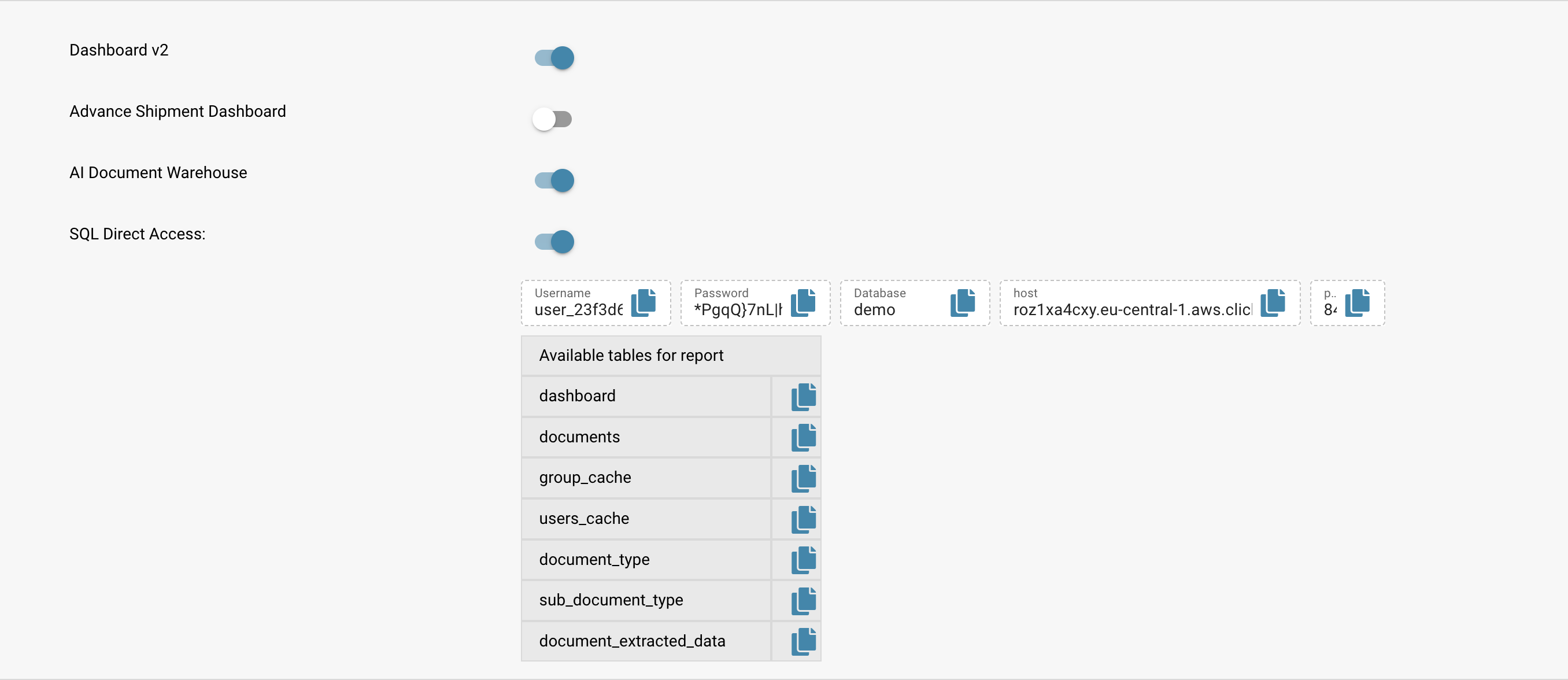Copy the documents table name
The image size is (1568, 680).
(x=803, y=437)
